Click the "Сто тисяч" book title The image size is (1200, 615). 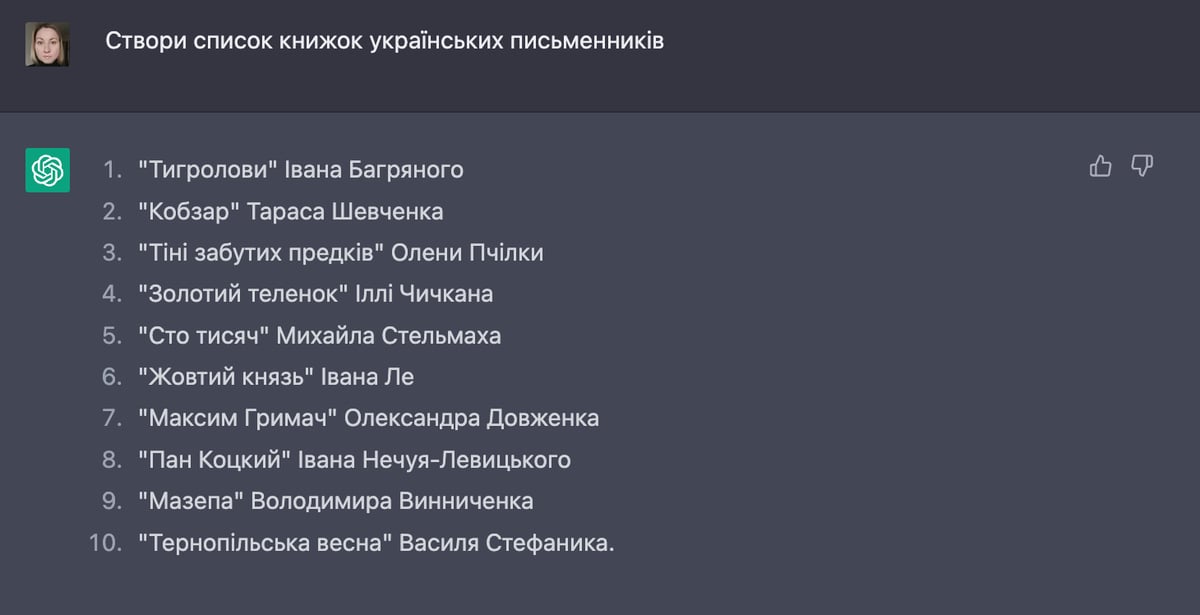(x=204, y=336)
